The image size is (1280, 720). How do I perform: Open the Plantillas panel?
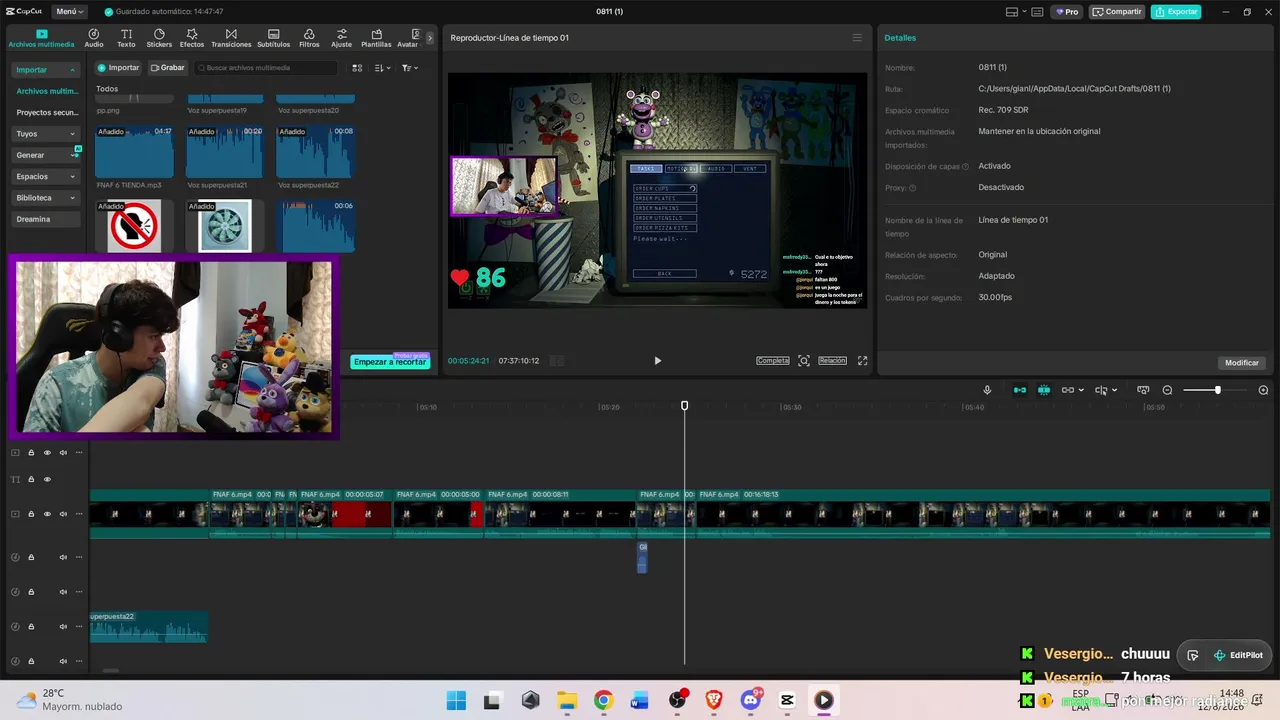point(376,38)
